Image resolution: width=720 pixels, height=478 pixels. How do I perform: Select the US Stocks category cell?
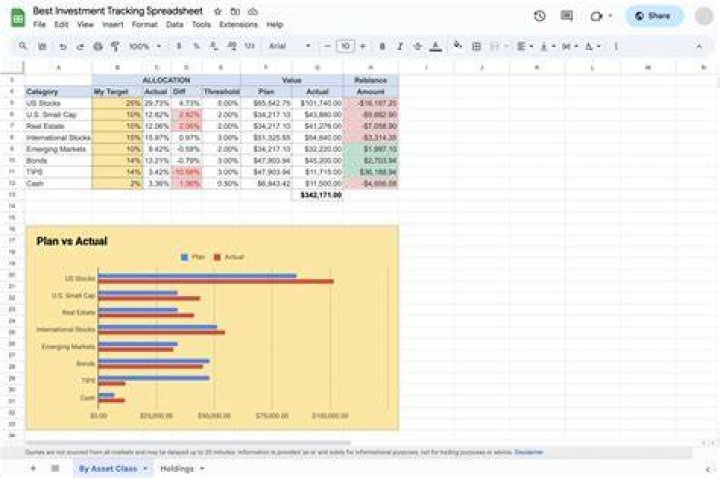point(58,103)
